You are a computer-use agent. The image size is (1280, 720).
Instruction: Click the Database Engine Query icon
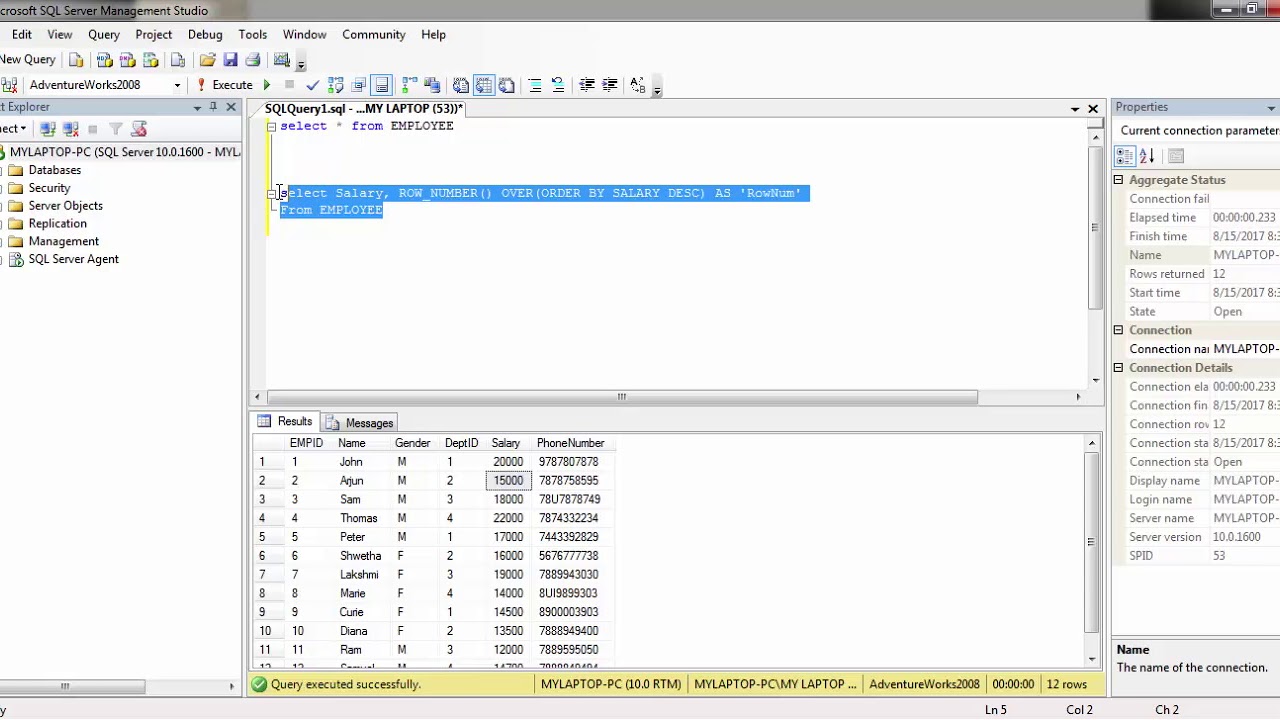pyautogui.click(x=76, y=60)
